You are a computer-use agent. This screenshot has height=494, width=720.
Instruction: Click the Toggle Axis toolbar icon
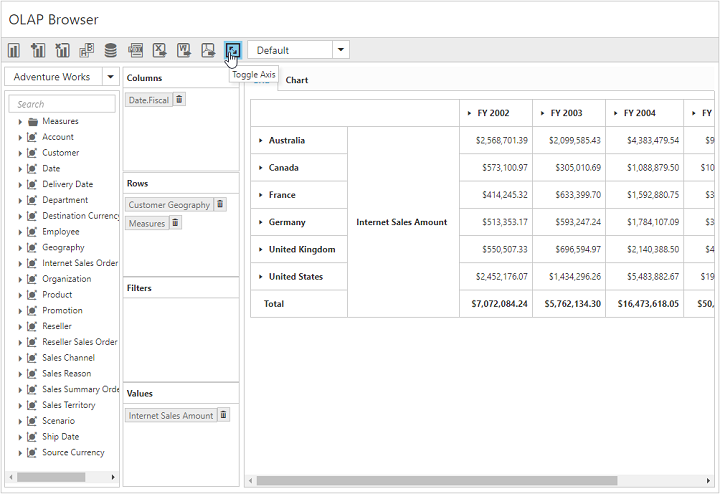(x=233, y=50)
